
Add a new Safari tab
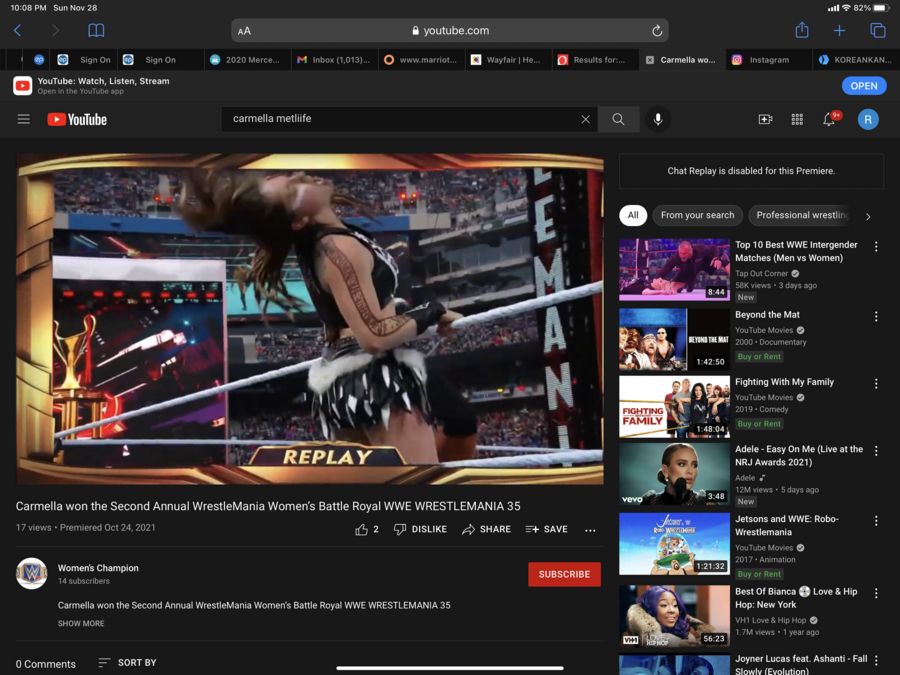click(839, 30)
